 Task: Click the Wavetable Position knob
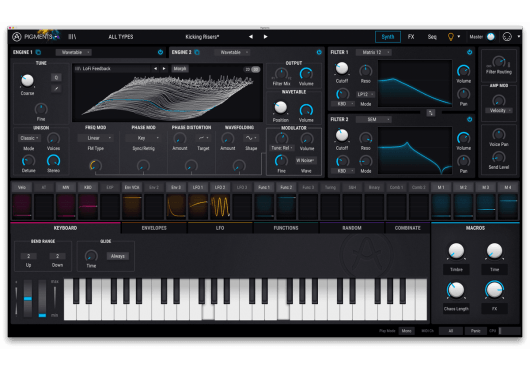[x=280, y=107]
